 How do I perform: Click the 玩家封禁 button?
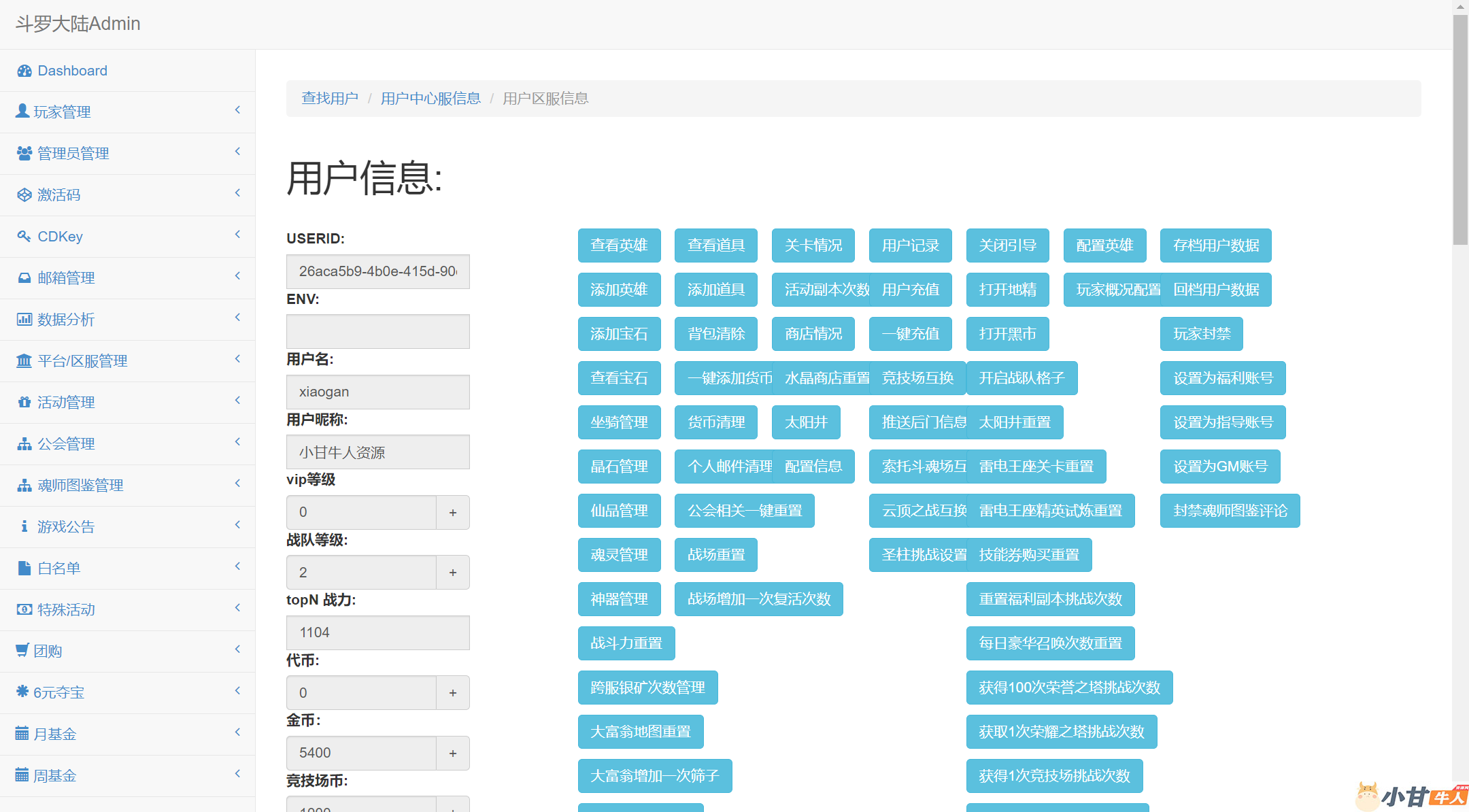pos(1201,334)
